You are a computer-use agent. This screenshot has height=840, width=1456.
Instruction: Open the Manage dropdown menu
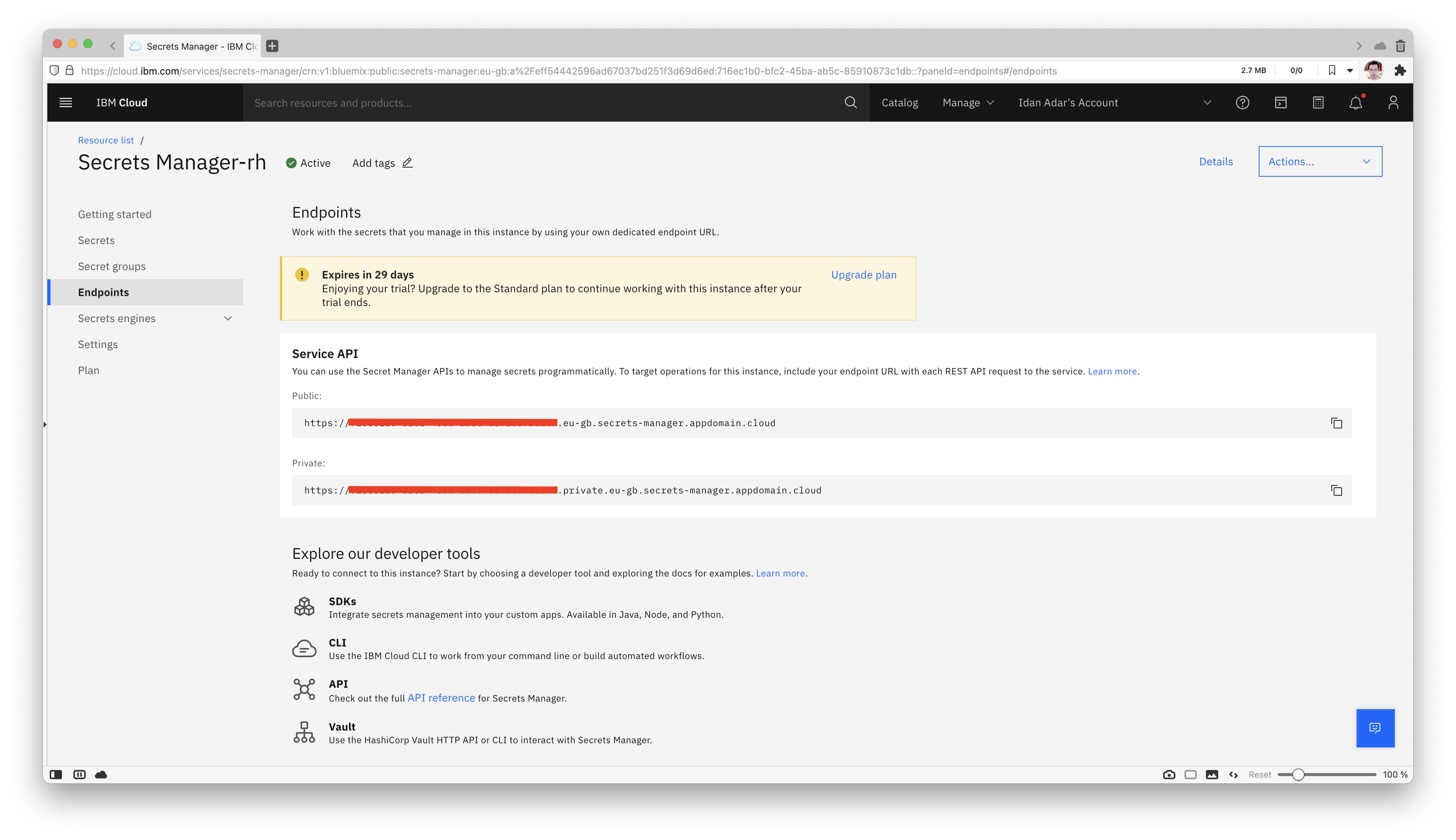coord(968,103)
